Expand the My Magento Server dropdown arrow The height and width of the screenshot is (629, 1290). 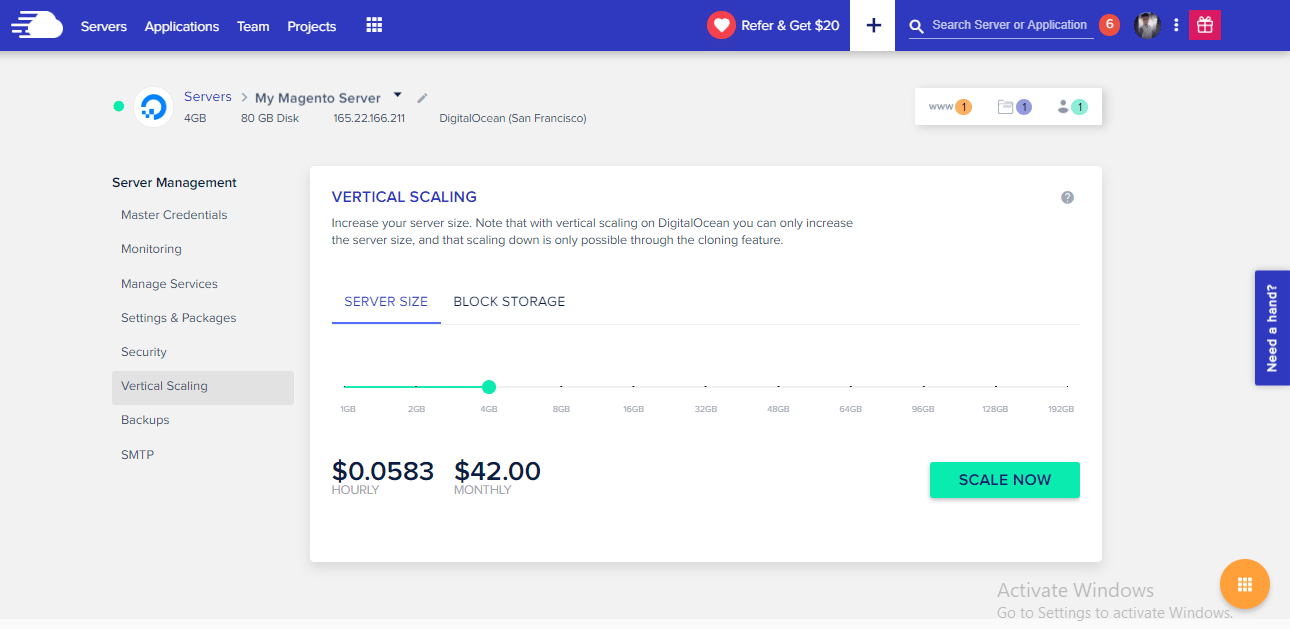pos(397,96)
